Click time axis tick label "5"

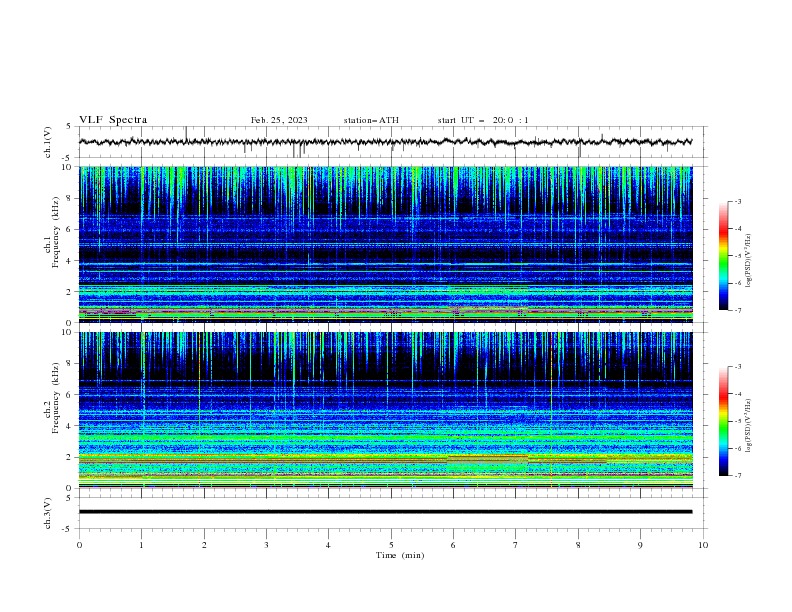click(x=391, y=545)
